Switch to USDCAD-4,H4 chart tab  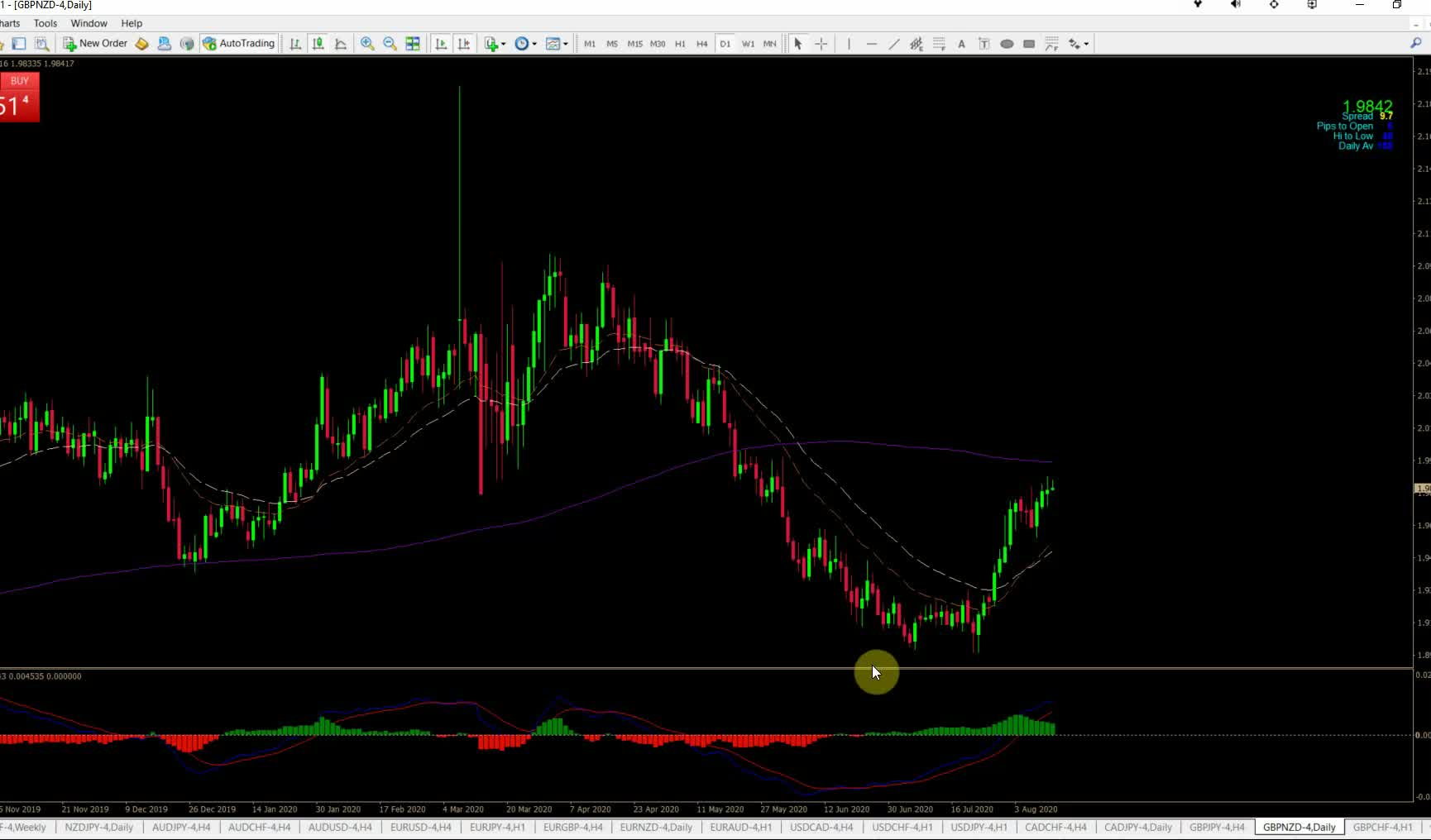[x=821, y=827]
